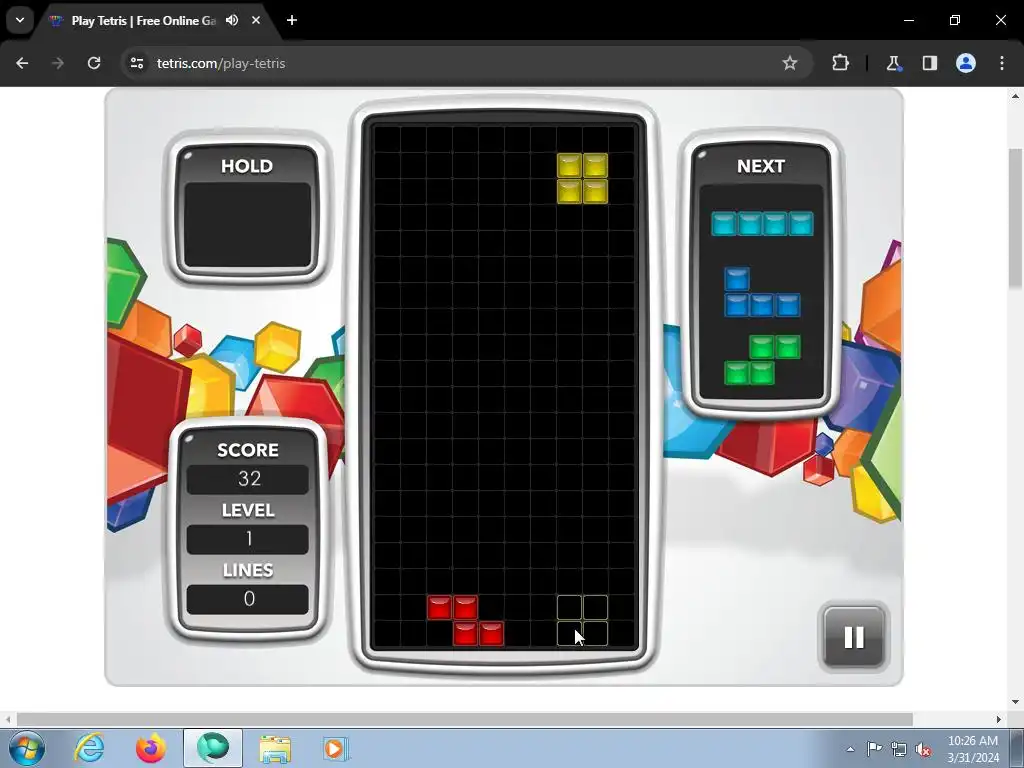The height and width of the screenshot is (768, 1024).
Task: Click the falling yellow O tetromino
Action: [583, 178]
